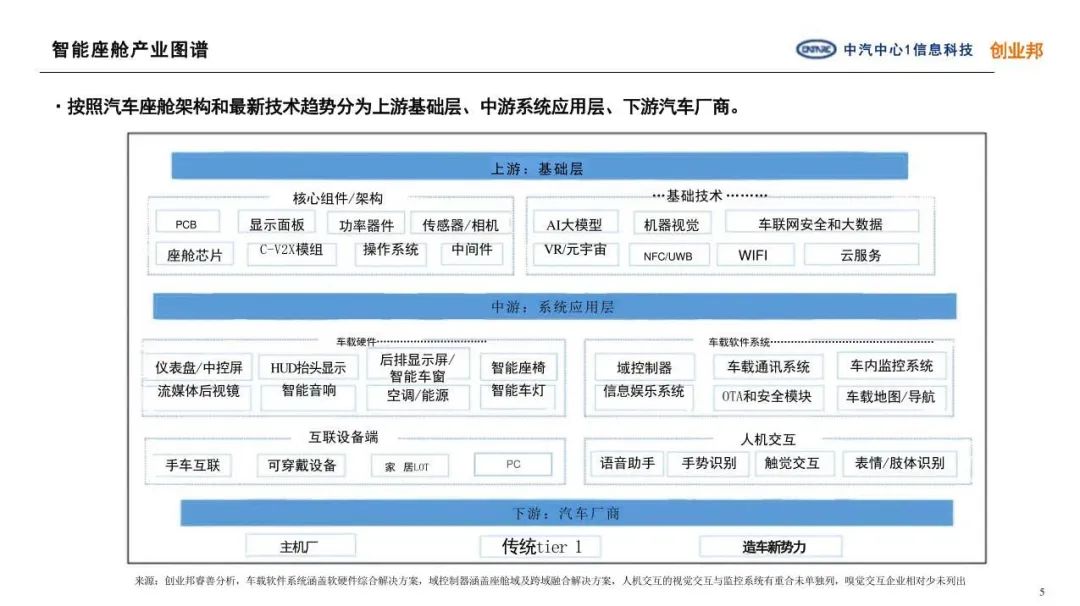Click the 座舱芯片 box

(194, 255)
